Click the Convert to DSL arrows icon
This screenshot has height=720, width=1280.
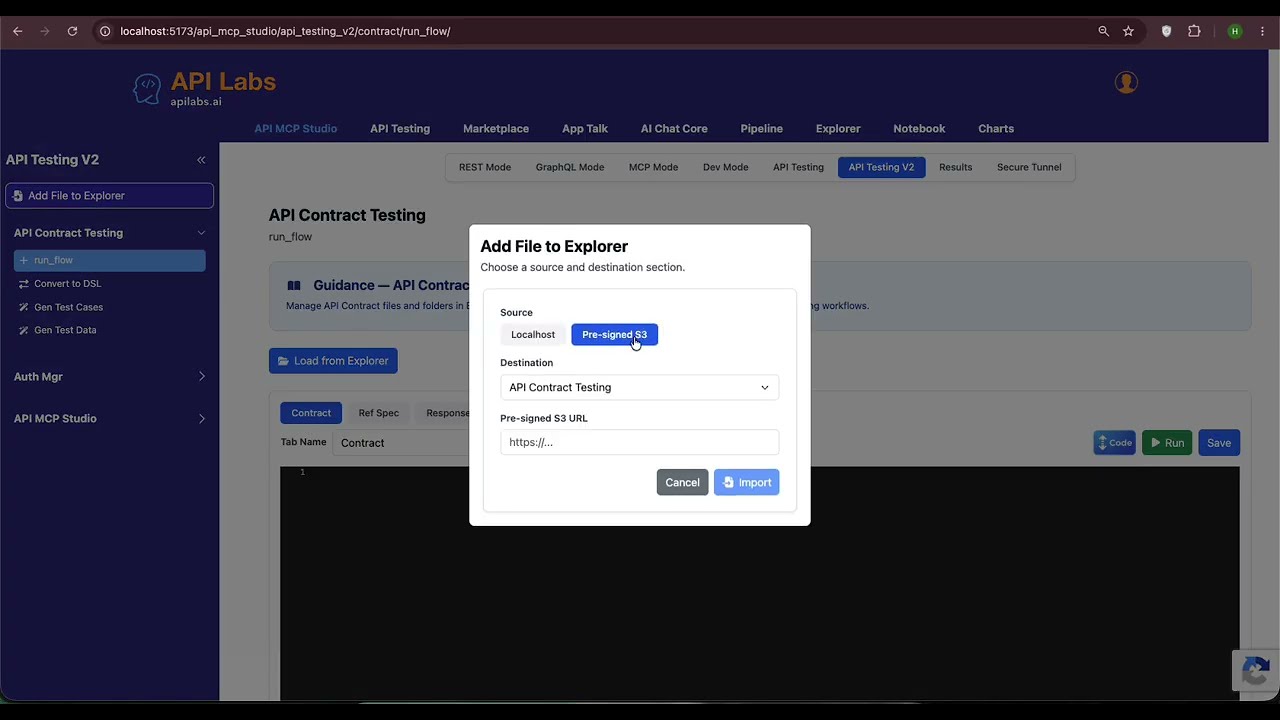pyautogui.click(x=24, y=284)
